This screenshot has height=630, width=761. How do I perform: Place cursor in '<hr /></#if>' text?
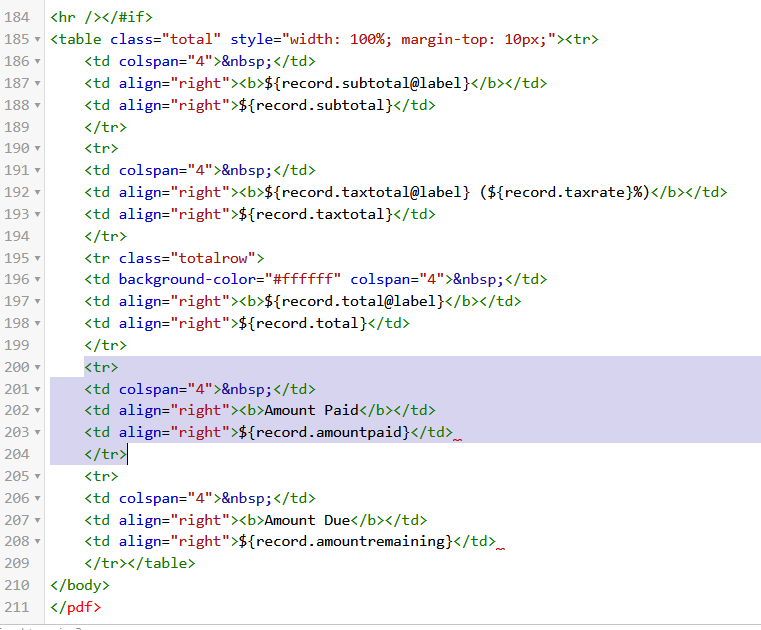101,17
